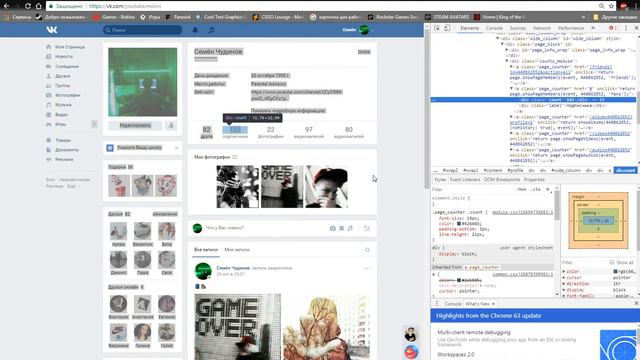Viewport: 640px width, 360px height.
Task: Open 97 видеозаписей counter
Action: coord(309,132)
